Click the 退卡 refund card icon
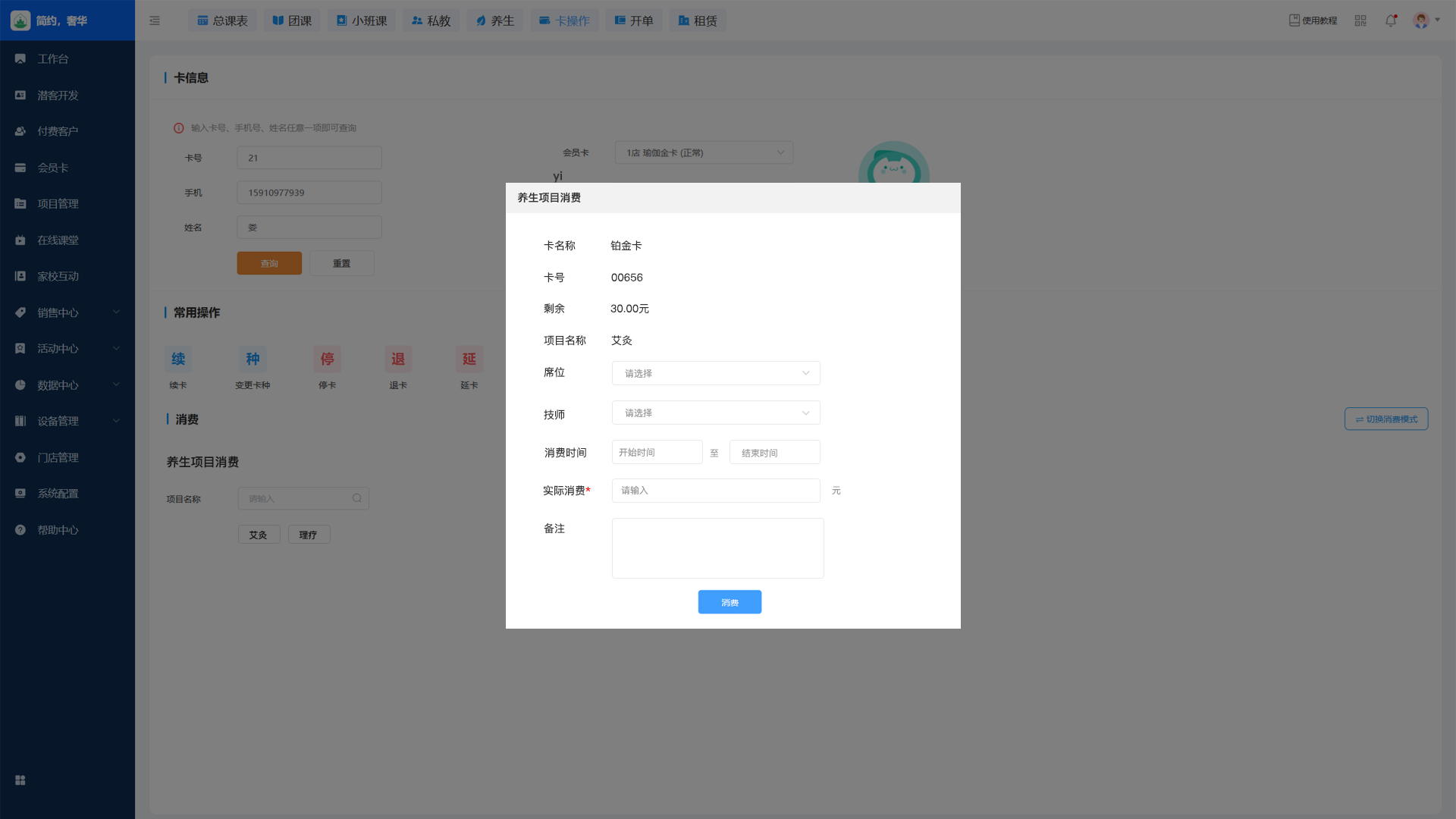The height and width of the screenshot is (819, 1456). click(398, 359)
